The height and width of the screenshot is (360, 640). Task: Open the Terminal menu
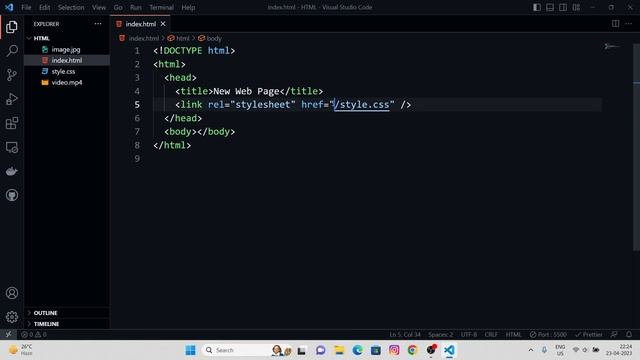[x=161, y=7]
